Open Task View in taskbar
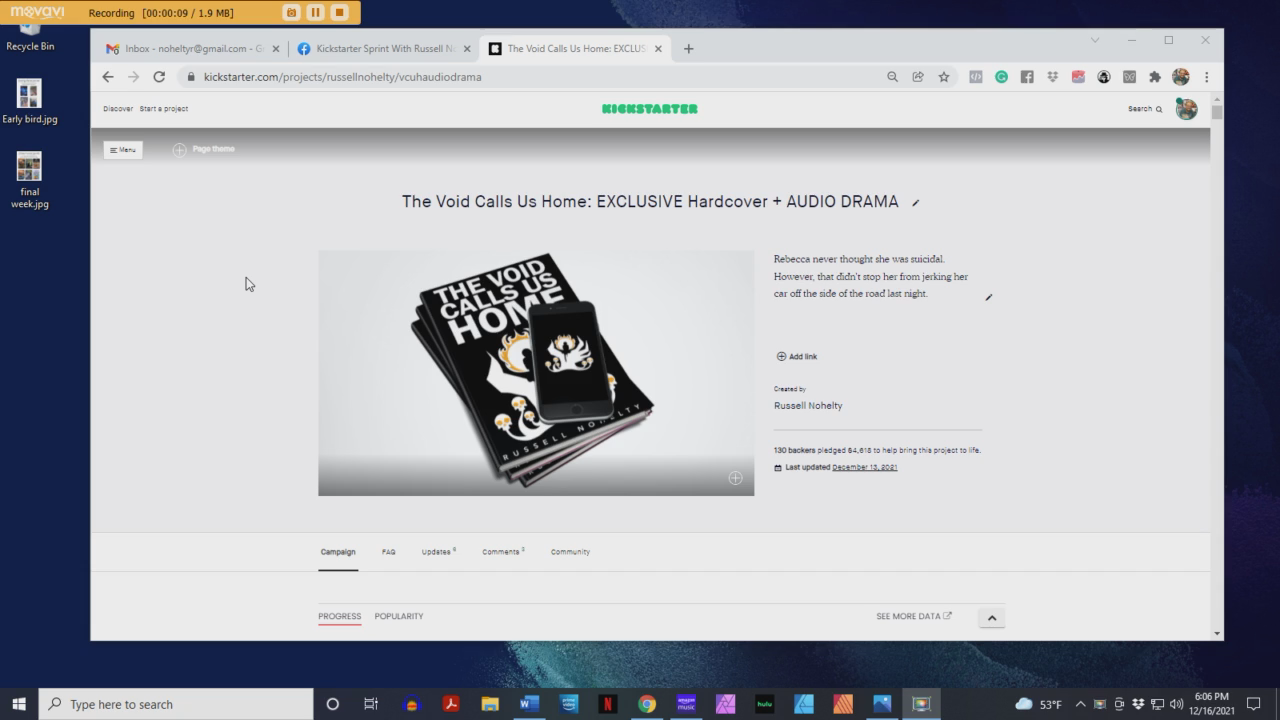 click(x=371, y=704)
